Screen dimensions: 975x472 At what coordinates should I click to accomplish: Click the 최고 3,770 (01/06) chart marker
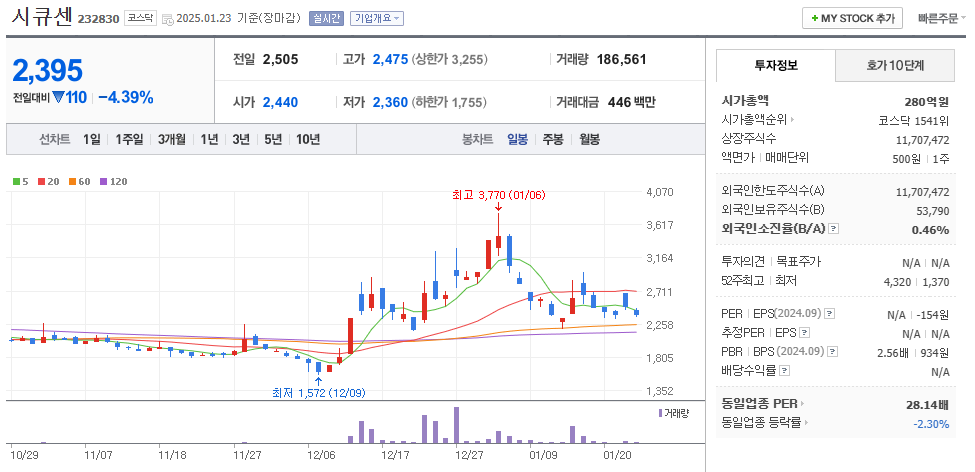499,195
